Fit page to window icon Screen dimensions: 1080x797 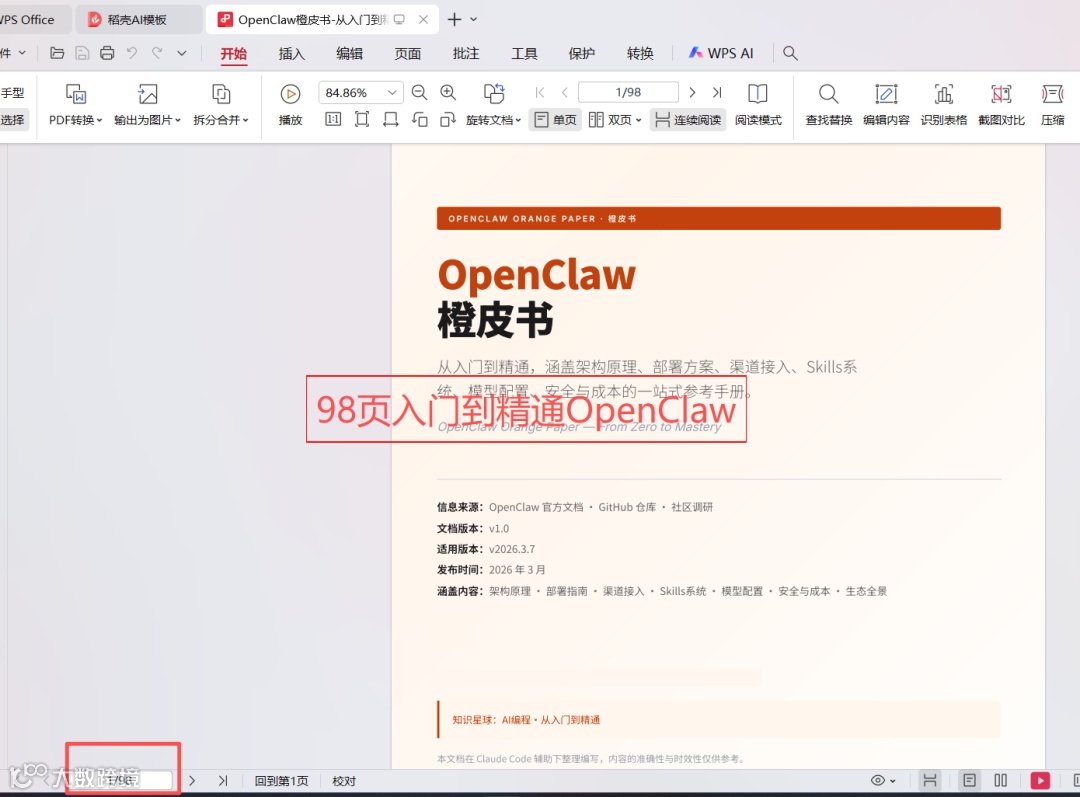click(362, 120)
